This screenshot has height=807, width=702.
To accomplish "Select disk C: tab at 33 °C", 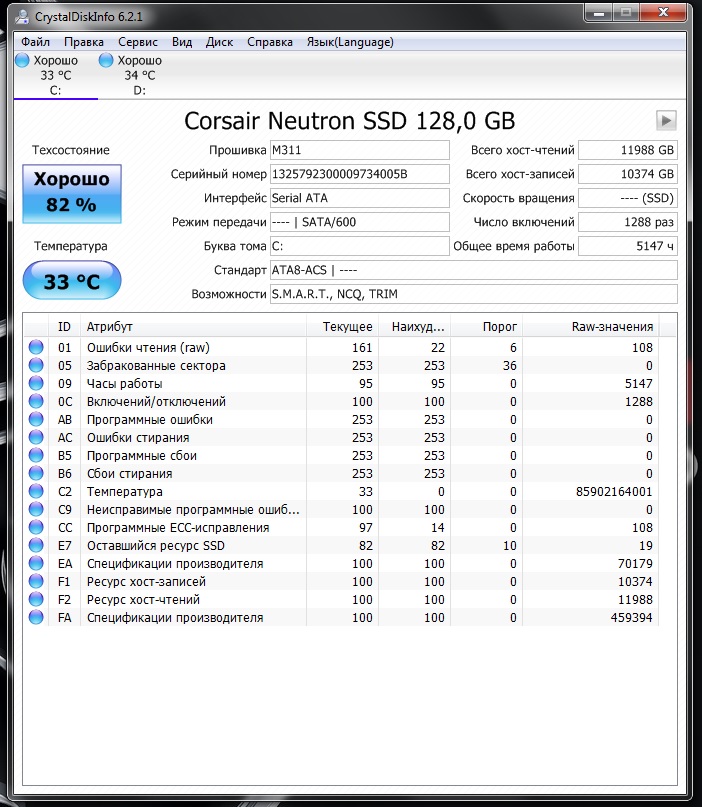I will tap(56, 75).
